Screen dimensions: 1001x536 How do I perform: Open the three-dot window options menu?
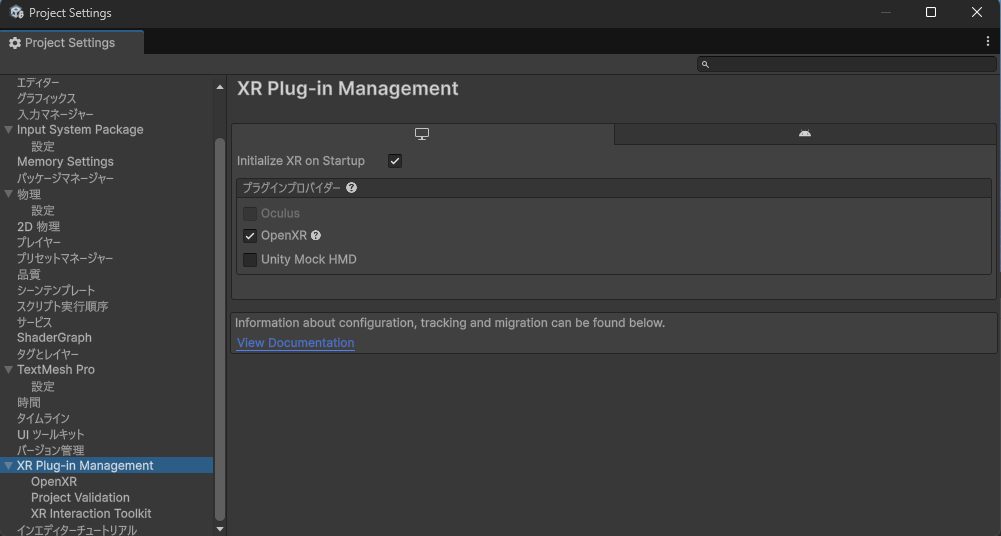click(x=988, y=41)
